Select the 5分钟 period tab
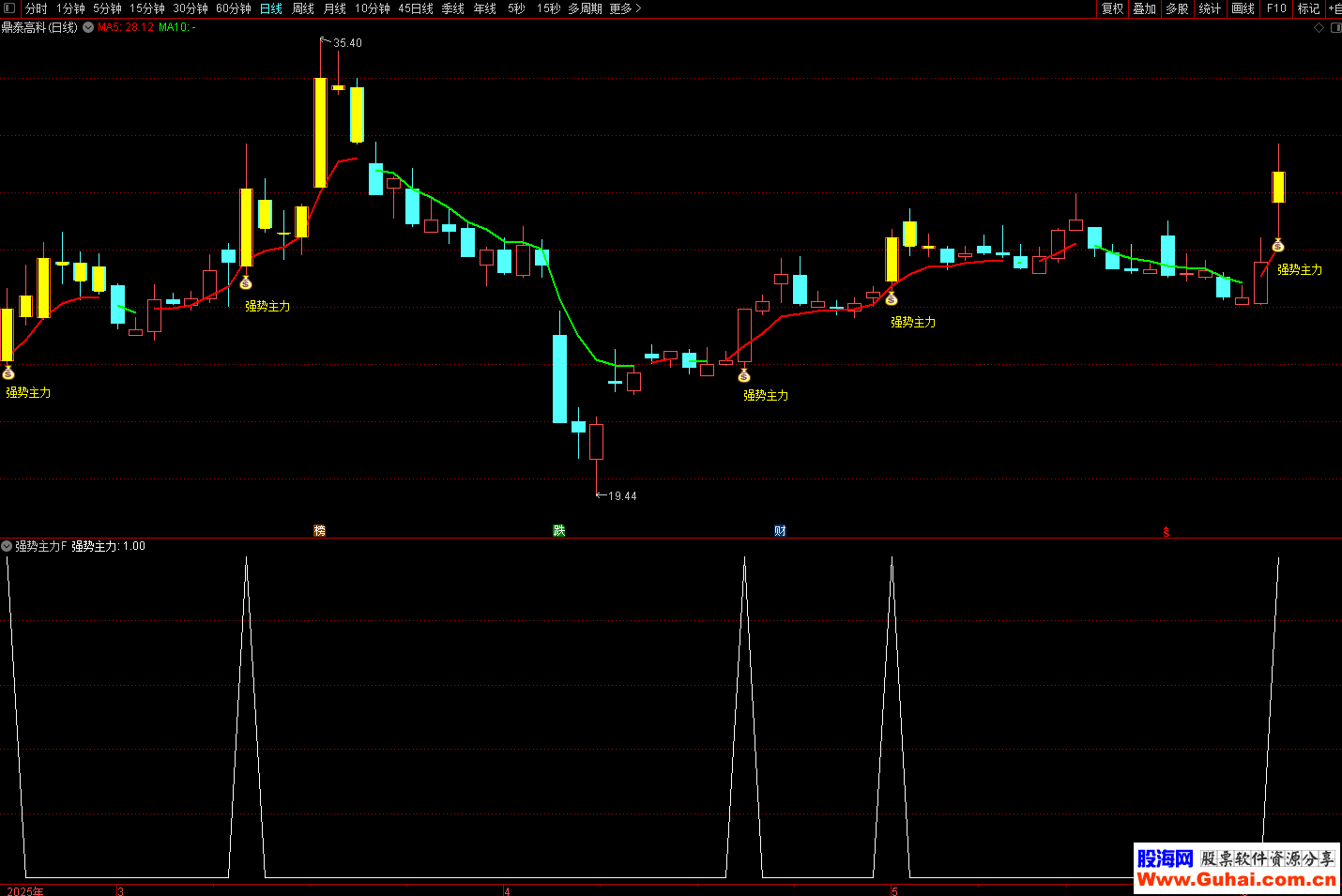Image resolution: width=1342 pixels, height=896 pixels. 107,8
